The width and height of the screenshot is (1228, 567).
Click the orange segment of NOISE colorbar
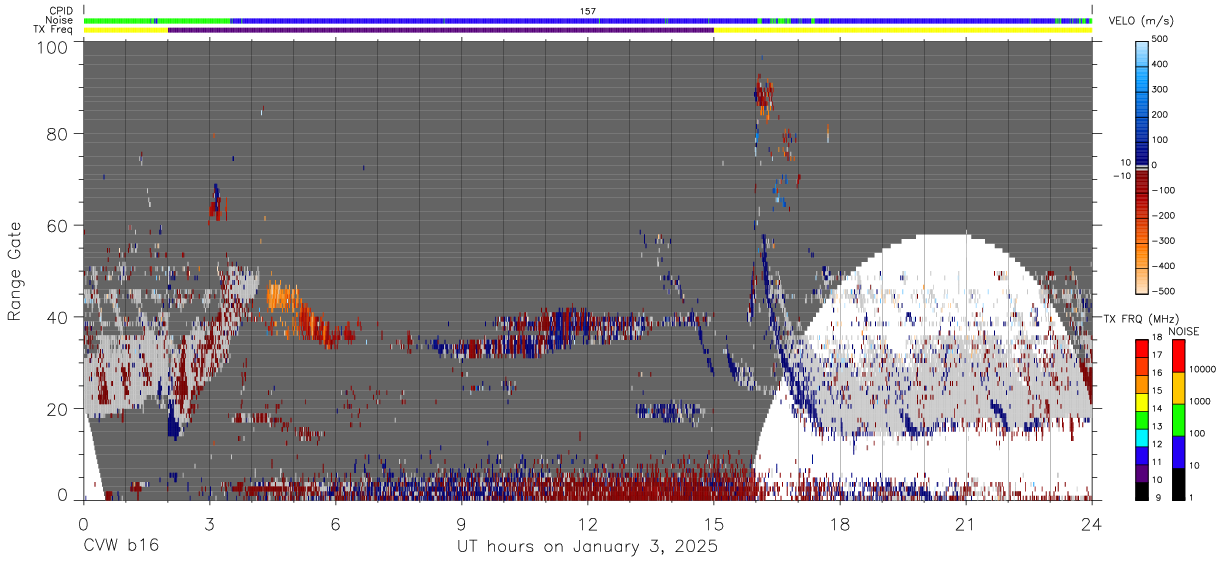tap(1179, 388)
